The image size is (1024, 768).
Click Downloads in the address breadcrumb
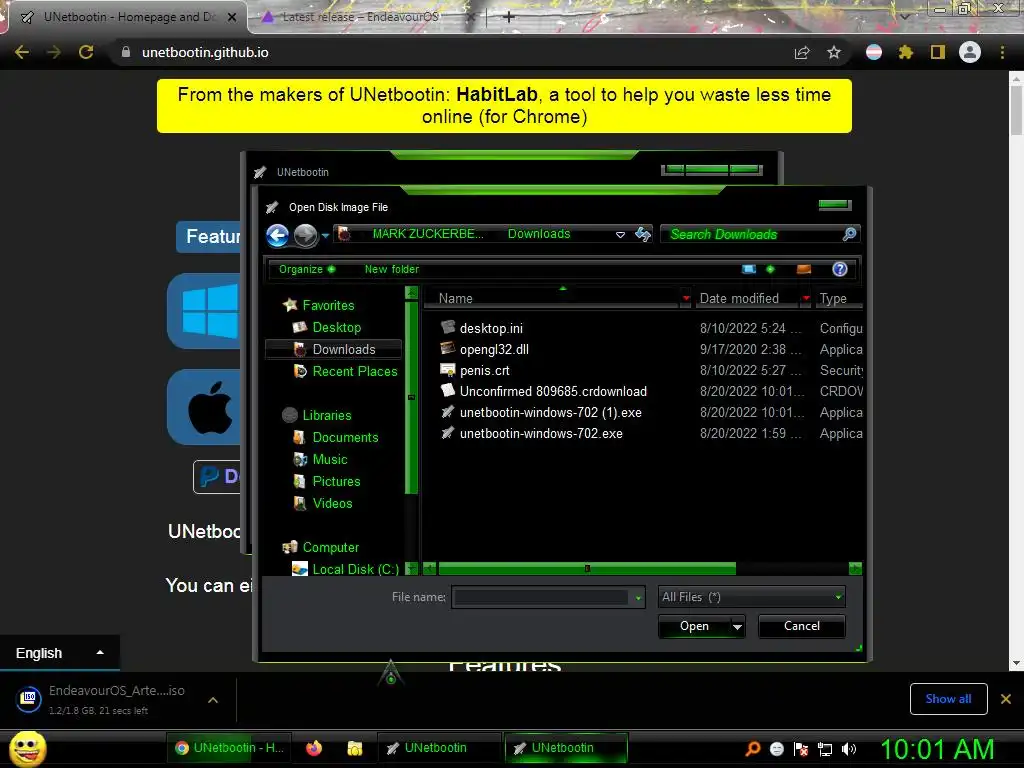(x=539, y=234)
